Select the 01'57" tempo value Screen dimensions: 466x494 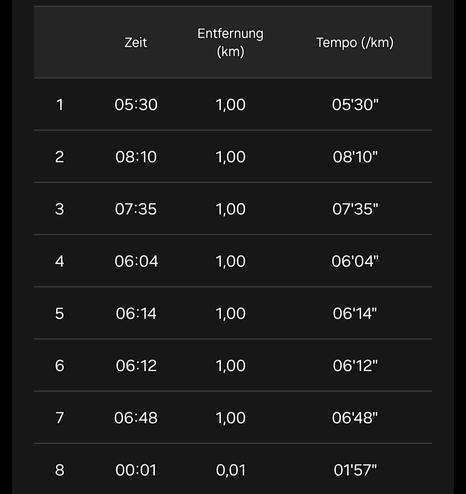pyautogui.click(x=355, y=470)
